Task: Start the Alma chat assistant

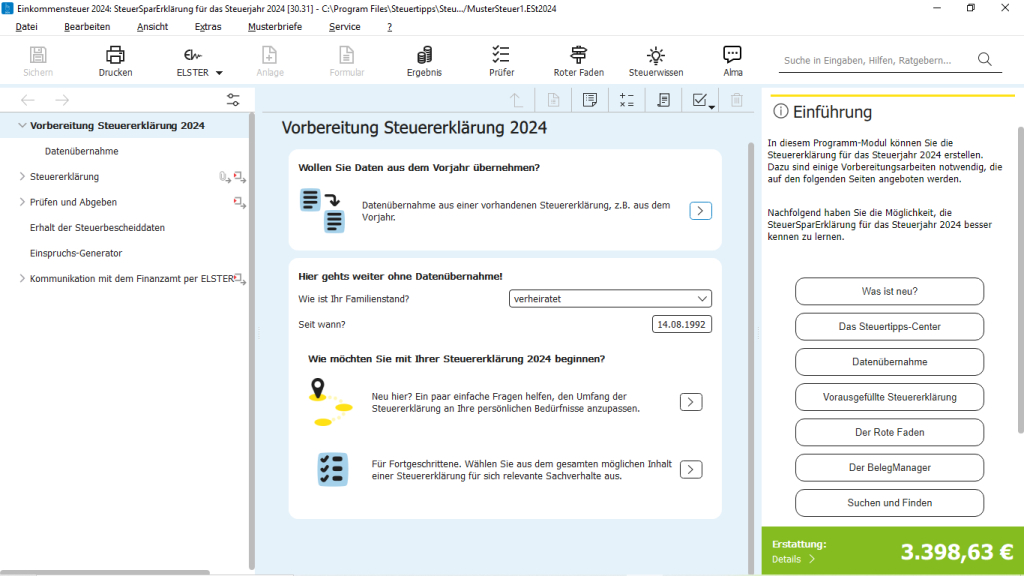Action: click(x=732, y=56)
